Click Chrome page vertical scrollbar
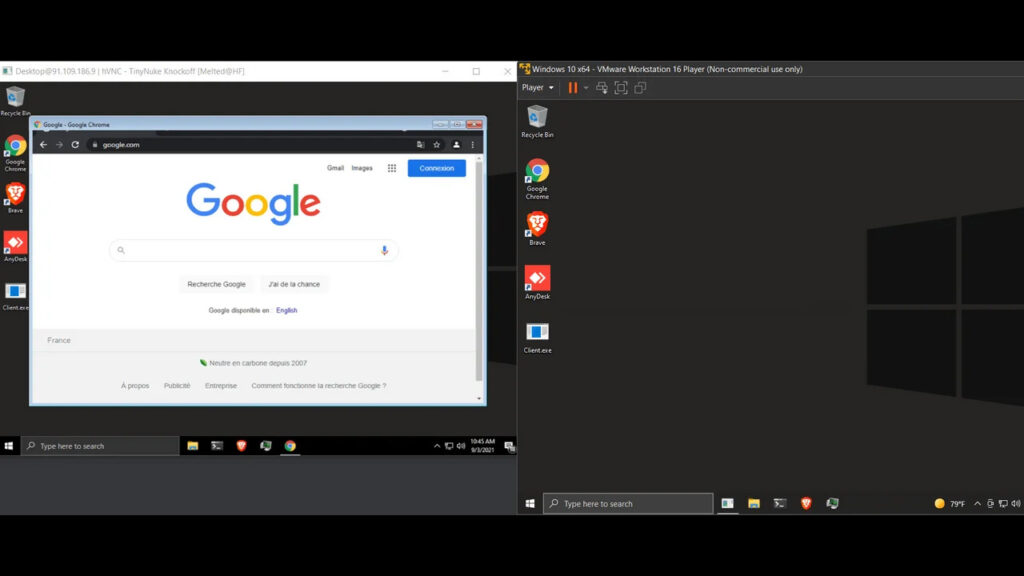1024x576 pixels. [x=479, y=271]
